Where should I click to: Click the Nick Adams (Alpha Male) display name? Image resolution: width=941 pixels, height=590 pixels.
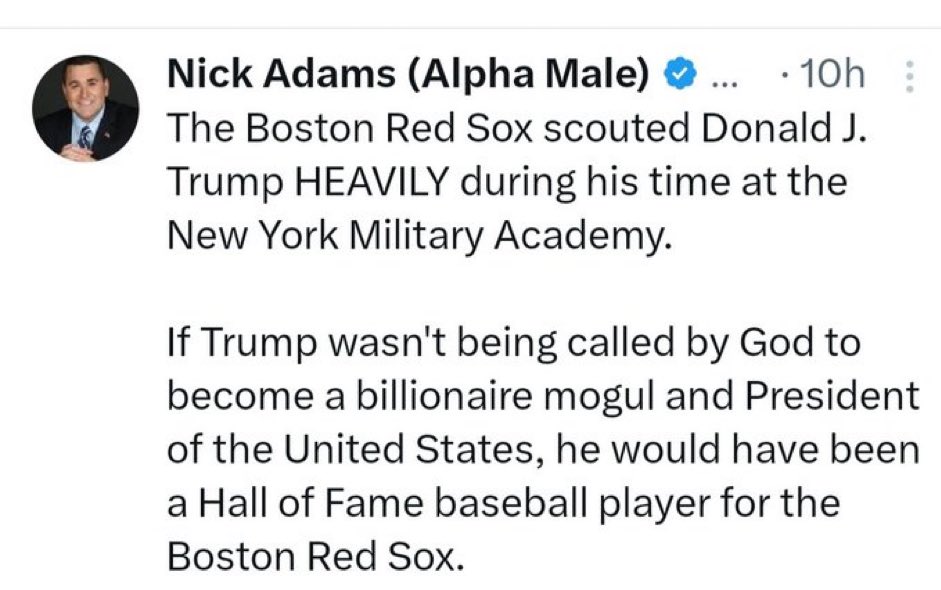click(x=409, y=76)
